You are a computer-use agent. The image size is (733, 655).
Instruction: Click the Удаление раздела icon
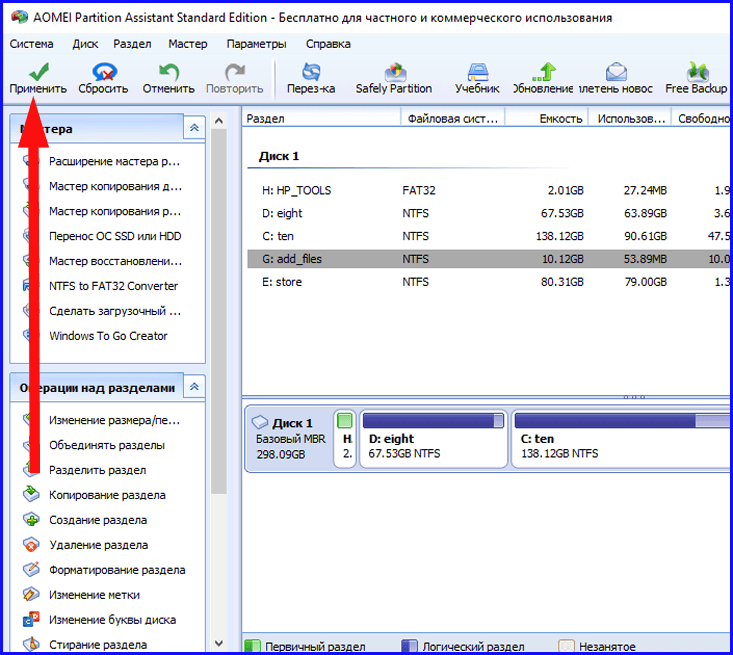tap(31, 544)
